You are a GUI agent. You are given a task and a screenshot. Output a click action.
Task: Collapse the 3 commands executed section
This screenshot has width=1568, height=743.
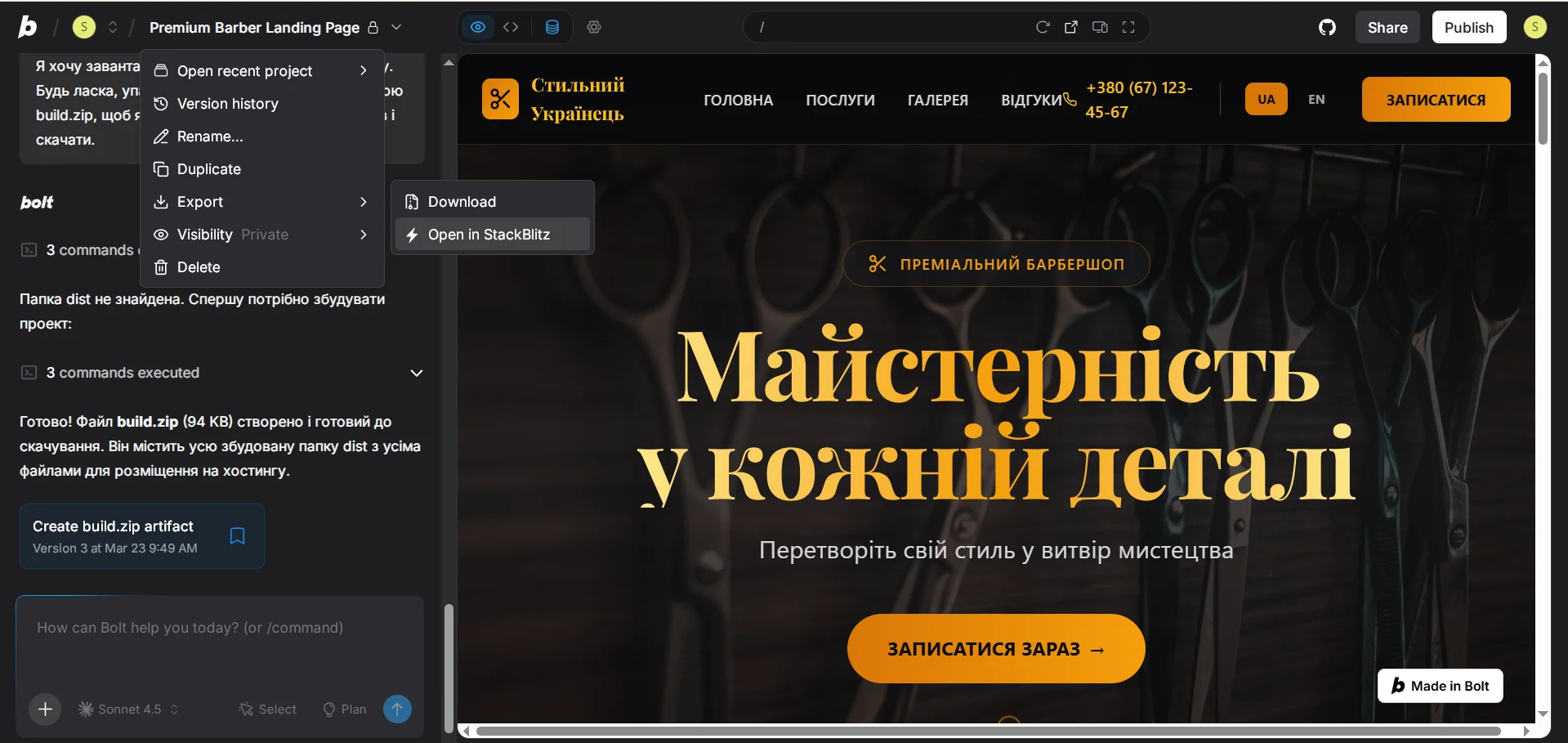(x=417, y=373)
